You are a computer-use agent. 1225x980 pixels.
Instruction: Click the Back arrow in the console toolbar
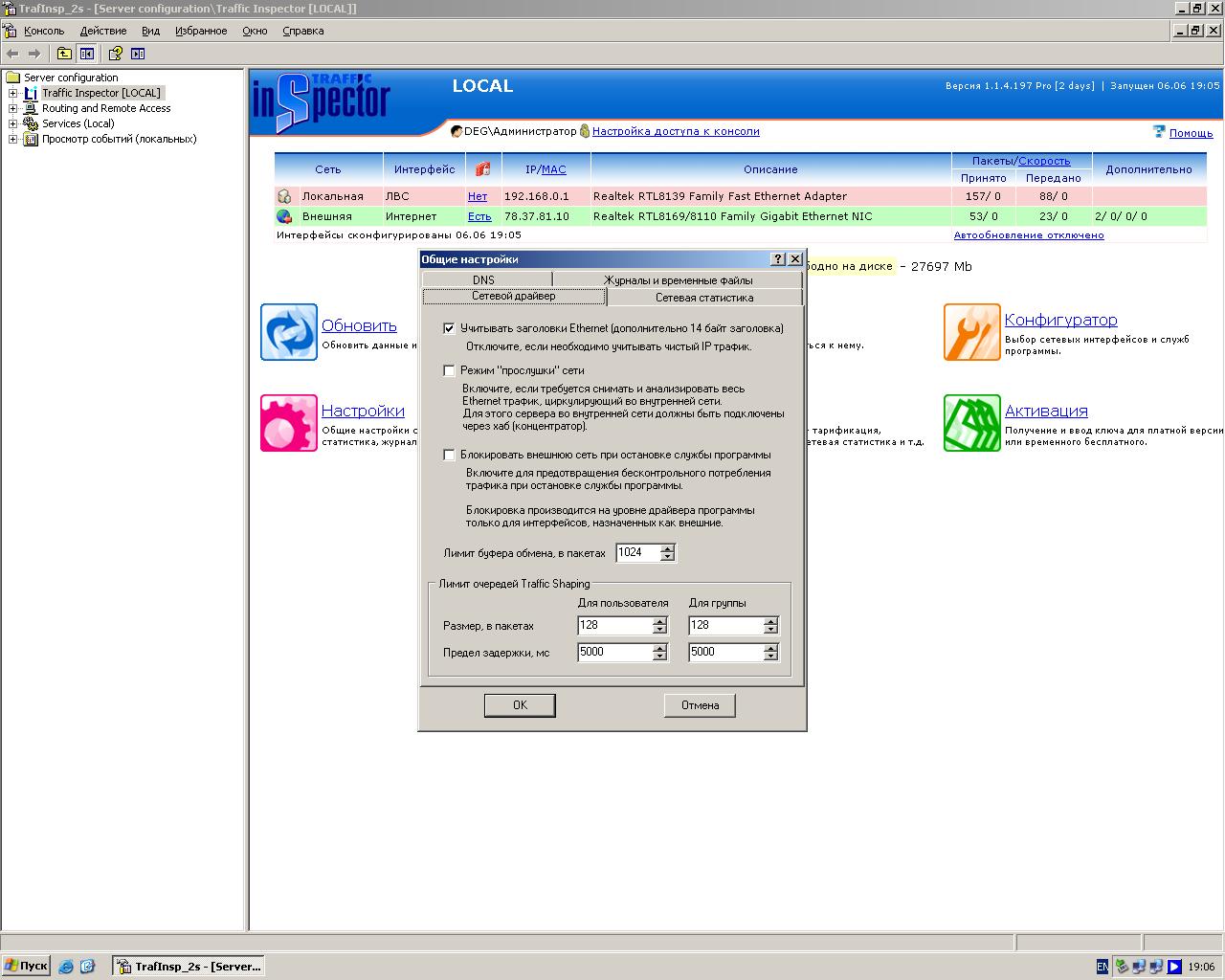coord(12,54)
